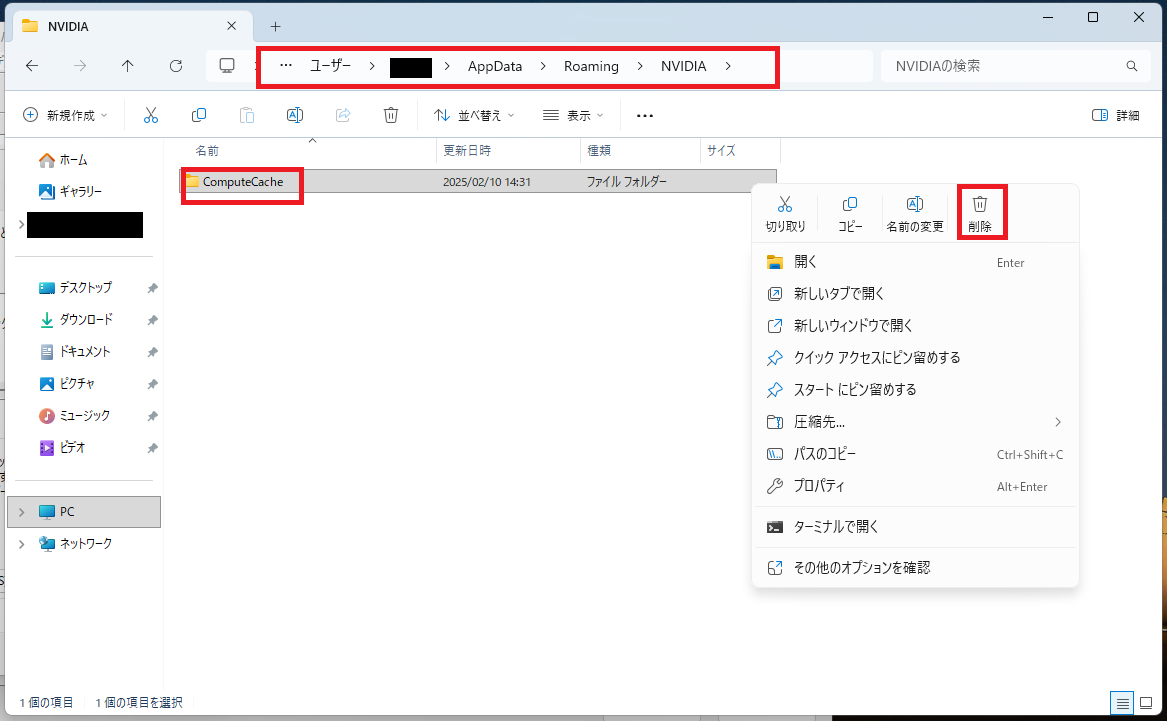Viewport: 1167px width, 721px height.
Task: Expand the PC tree node
Action: tap(21, 512)
